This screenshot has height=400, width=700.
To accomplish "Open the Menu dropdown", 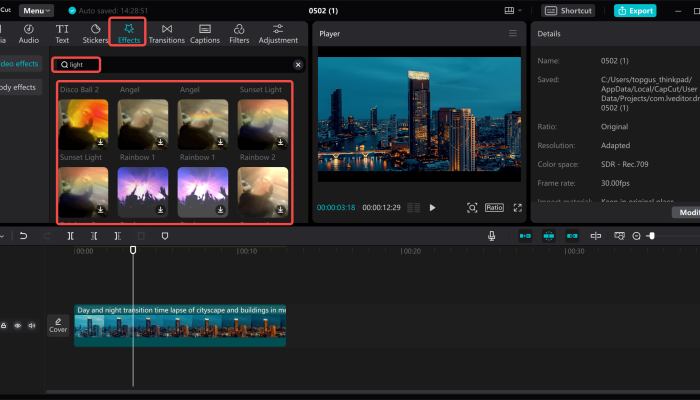I will click(x=37, y=10).
